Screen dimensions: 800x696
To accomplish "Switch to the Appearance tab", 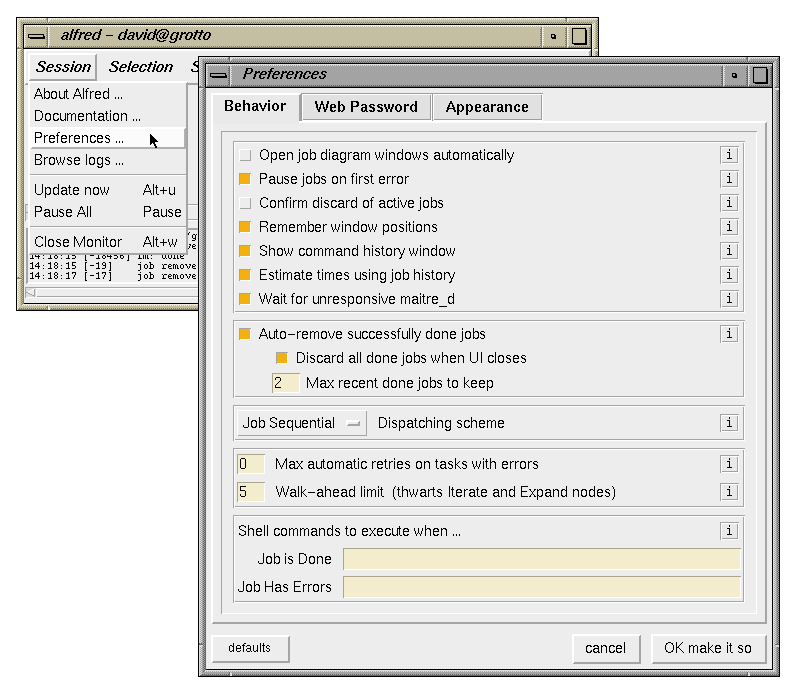I will pyautogui.click(x=487, y=107).
